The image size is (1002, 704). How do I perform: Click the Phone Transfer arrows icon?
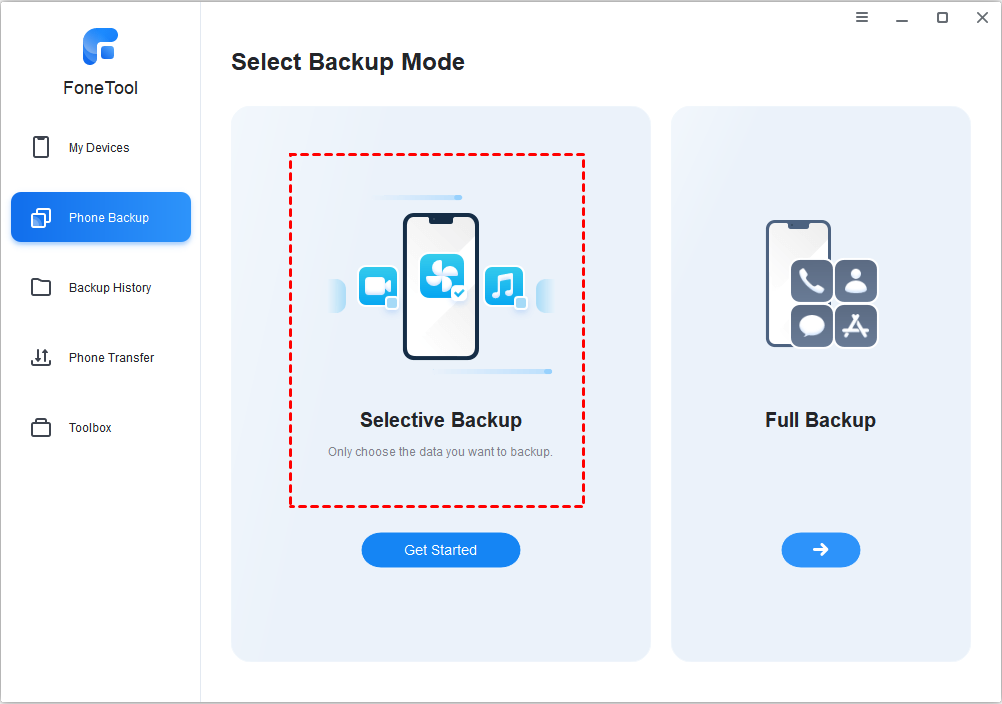[41, 357]
